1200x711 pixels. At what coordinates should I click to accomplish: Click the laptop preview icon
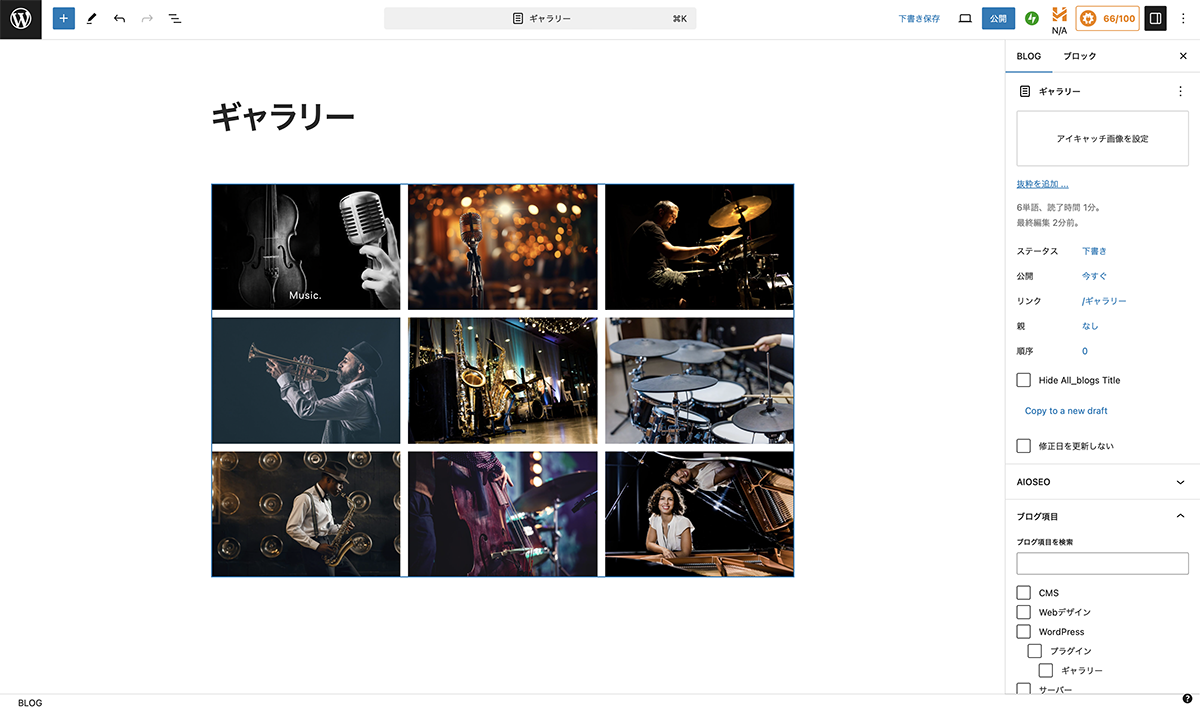click(x=965, y=18)
